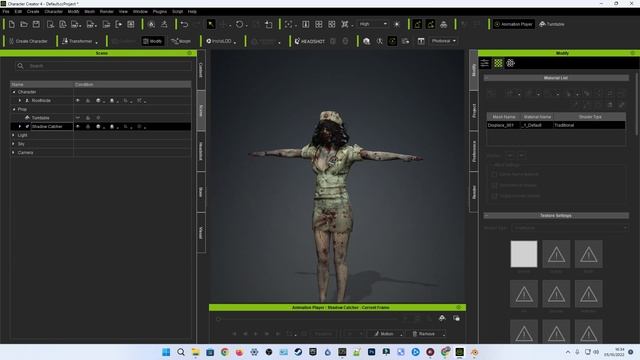Viewport: 640px width, 360px height.
Task: Click the T-pose calibrate icon in second toolbar
Action: (x=380, y=41)
